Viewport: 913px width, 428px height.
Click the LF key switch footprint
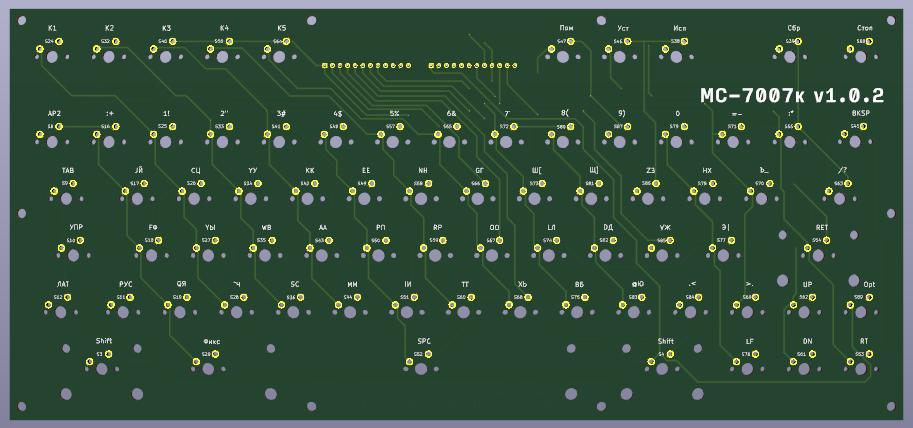(749, 370)
